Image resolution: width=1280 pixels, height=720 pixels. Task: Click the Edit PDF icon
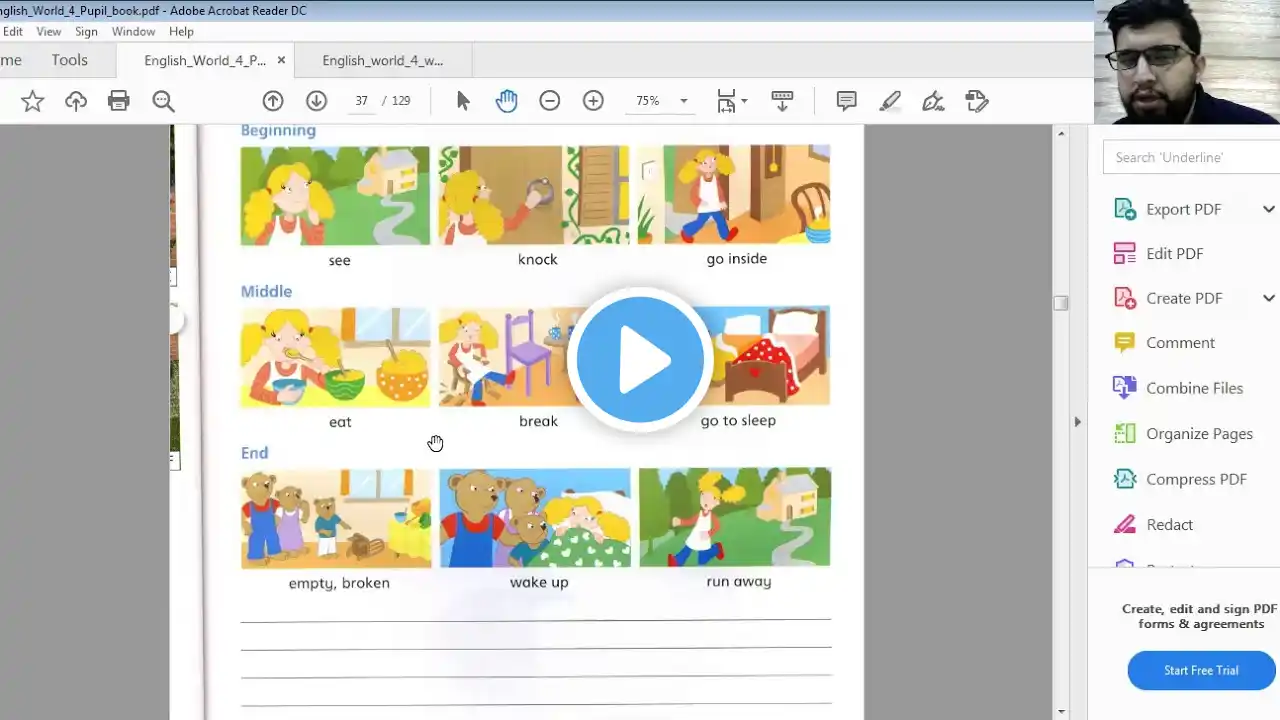(1125, 254)
